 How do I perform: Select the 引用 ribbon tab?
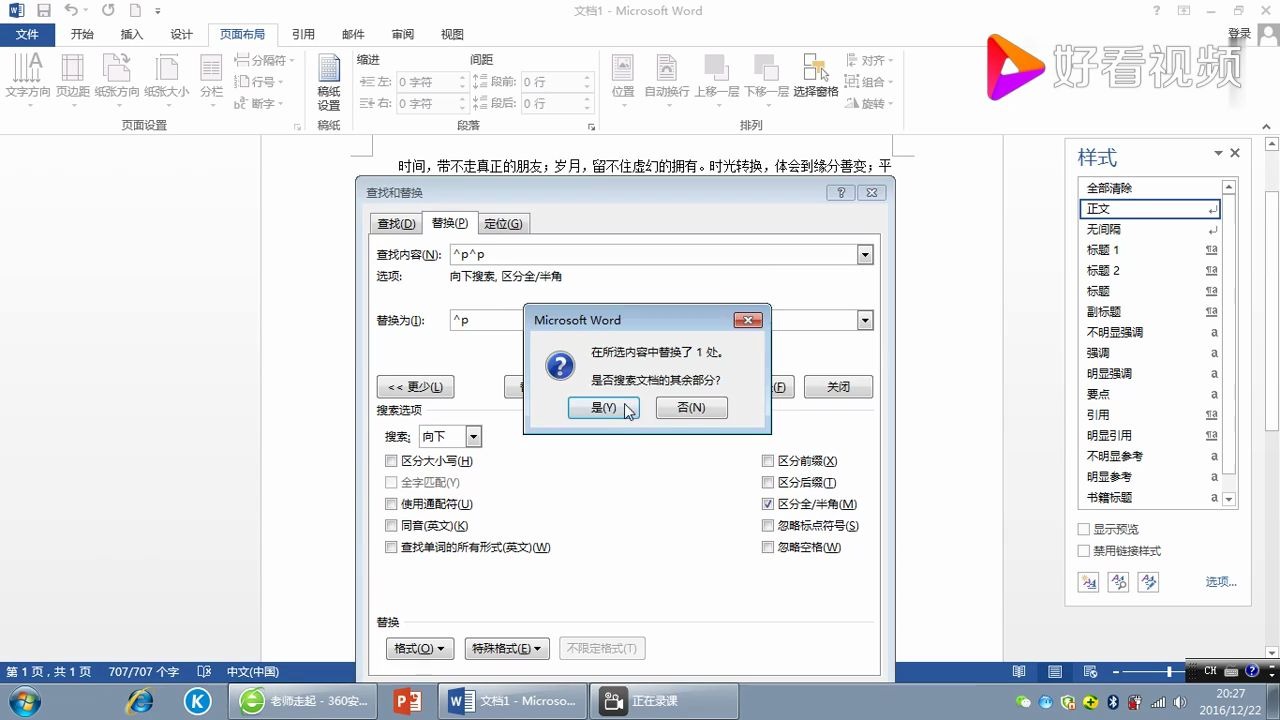tap(303, 33)
